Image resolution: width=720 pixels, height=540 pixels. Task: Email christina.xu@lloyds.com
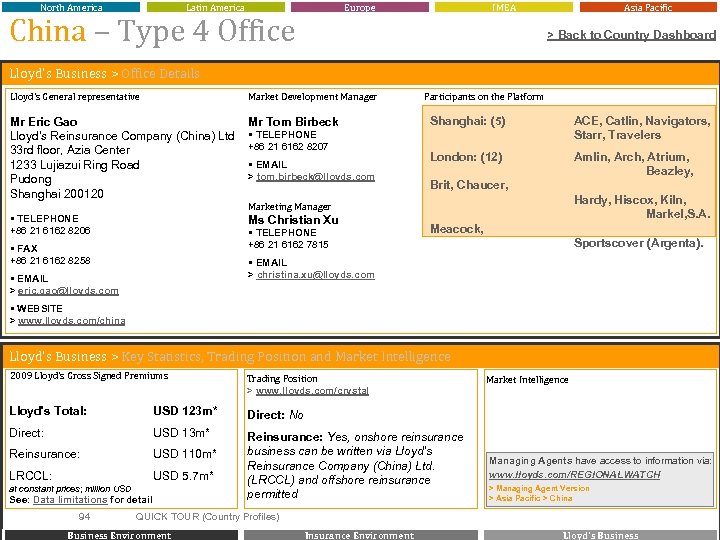[315, 275]
